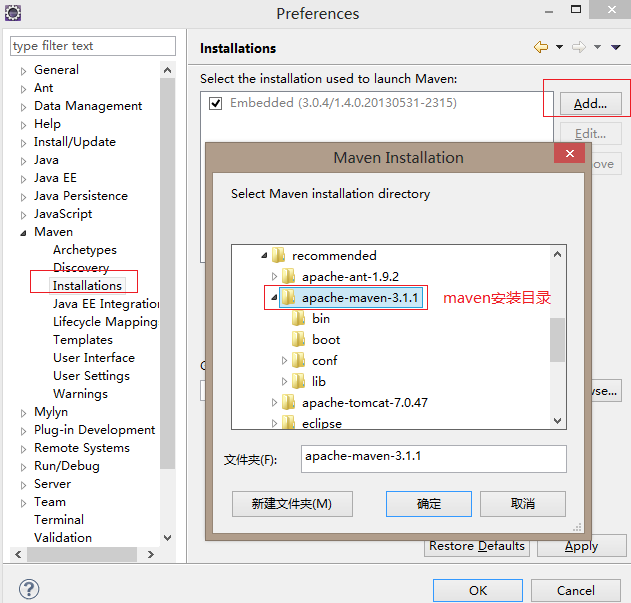Expand the General preferences node
Screen dimensions: 631x603
(23, 71)
